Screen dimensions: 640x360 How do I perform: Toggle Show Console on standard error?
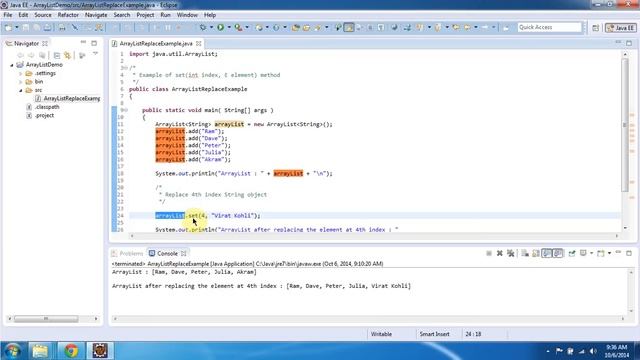pyautogui.click(x=558, y=253)
